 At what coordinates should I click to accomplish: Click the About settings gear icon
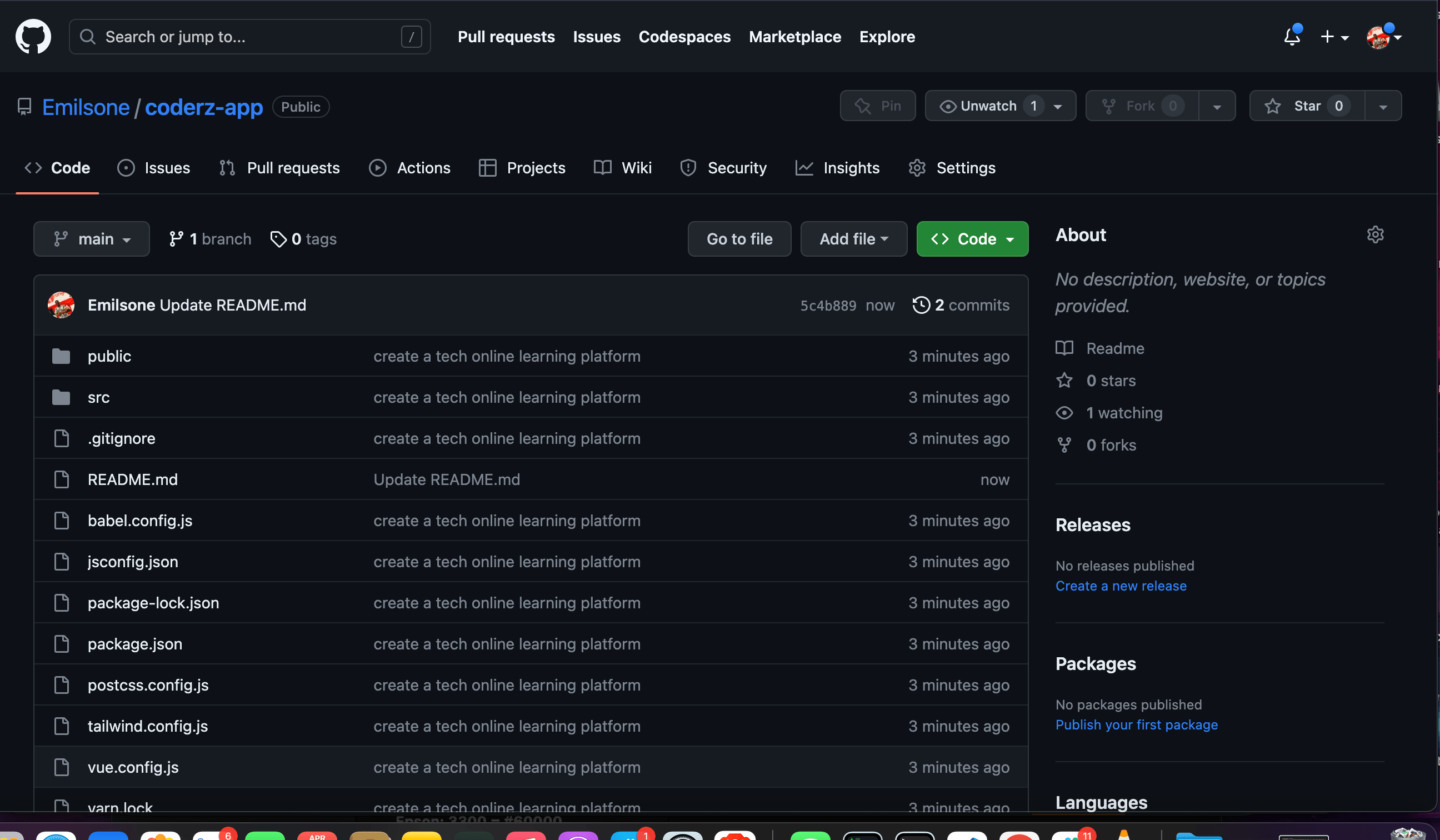point(1375,235)
